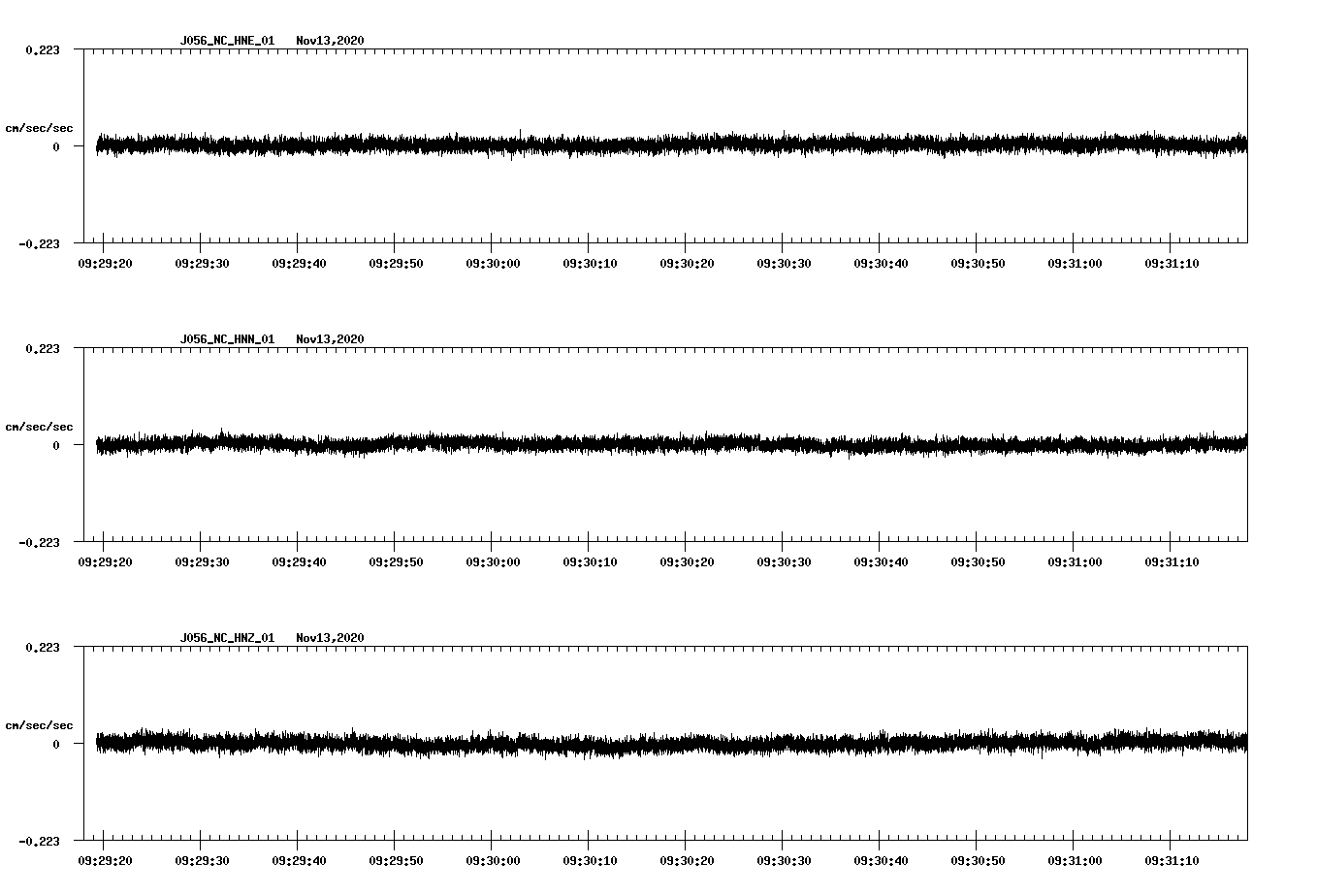This screenshot has width=1317, height=896.
Task: Click the 09:29:20 timestamp under the HNE trace
Action: [107, 262]
